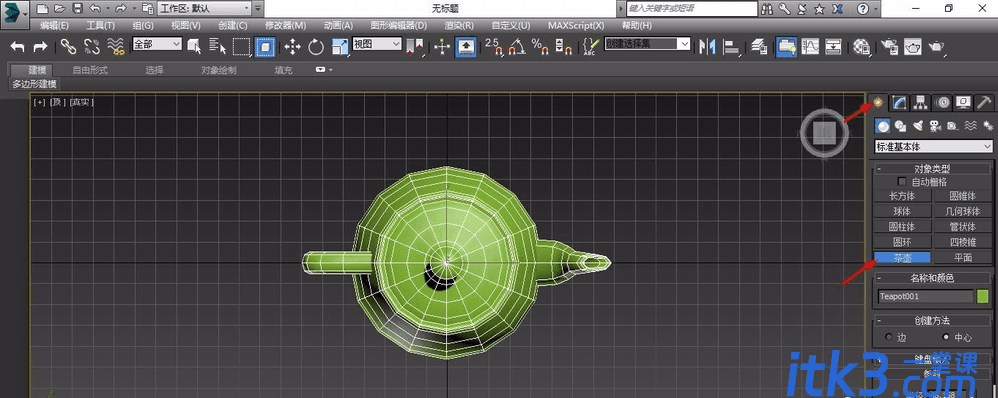Open Render Setup teapot icon

[889, 46]
